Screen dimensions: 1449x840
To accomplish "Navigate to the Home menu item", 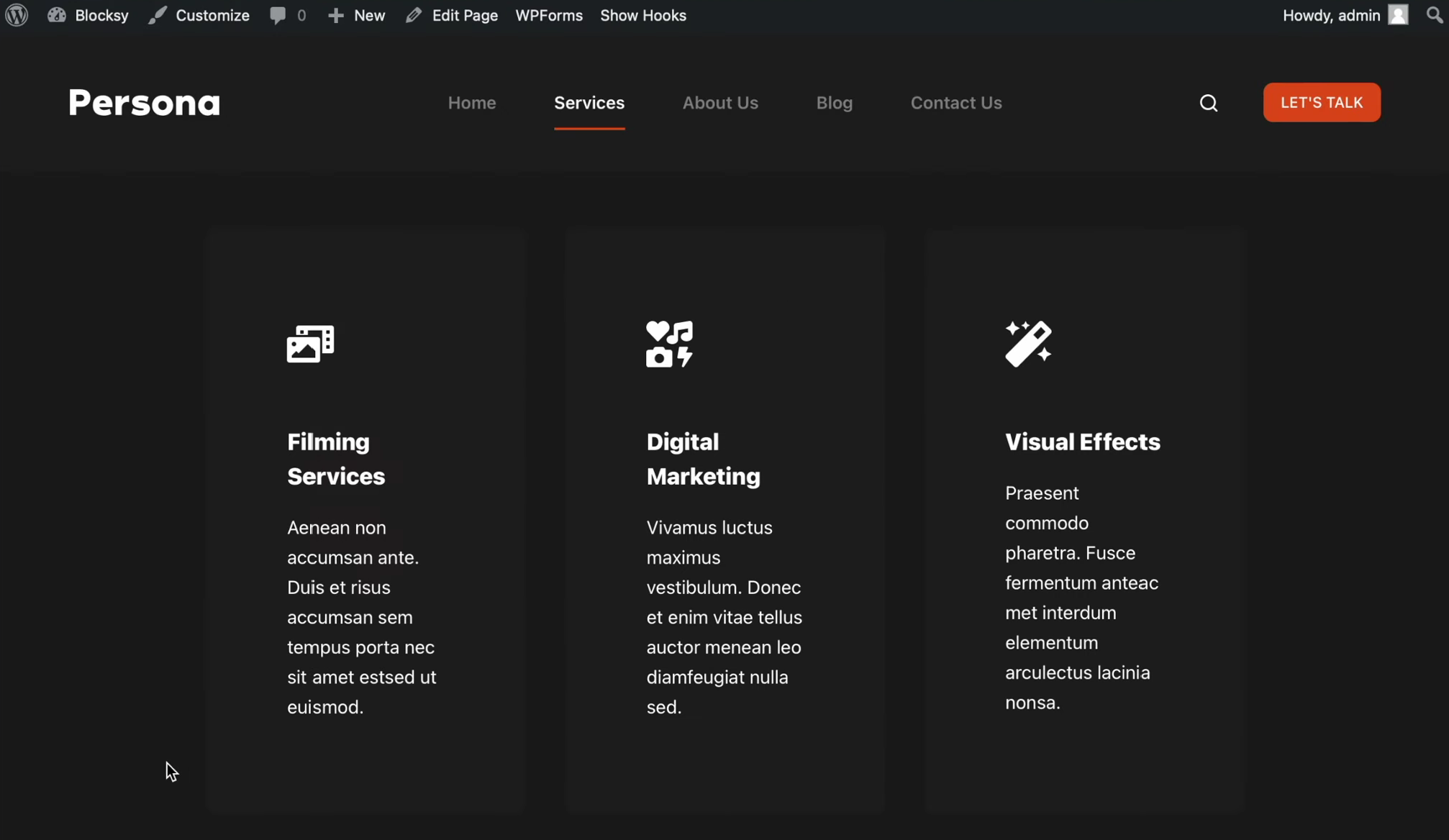I will 471,103.
